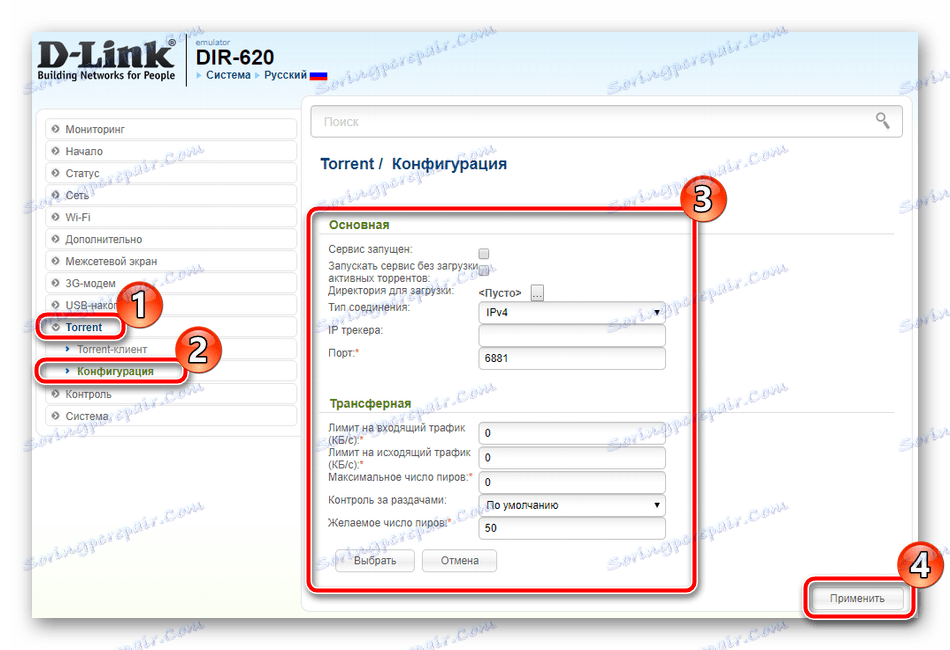The image size is (950, 650).
Task: Click the Лимит на исходящий трафик field
Action: click(571, 457)
